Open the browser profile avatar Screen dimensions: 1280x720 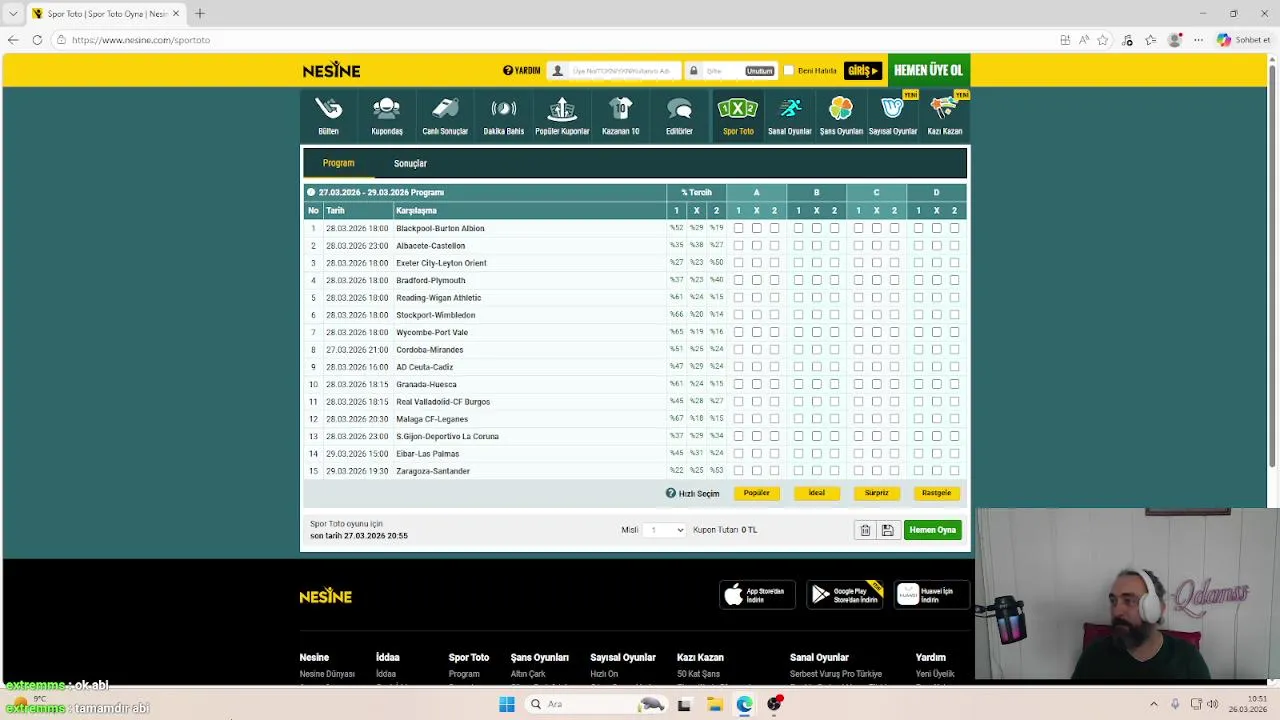pyautogui.click(x=1175, y=40)
